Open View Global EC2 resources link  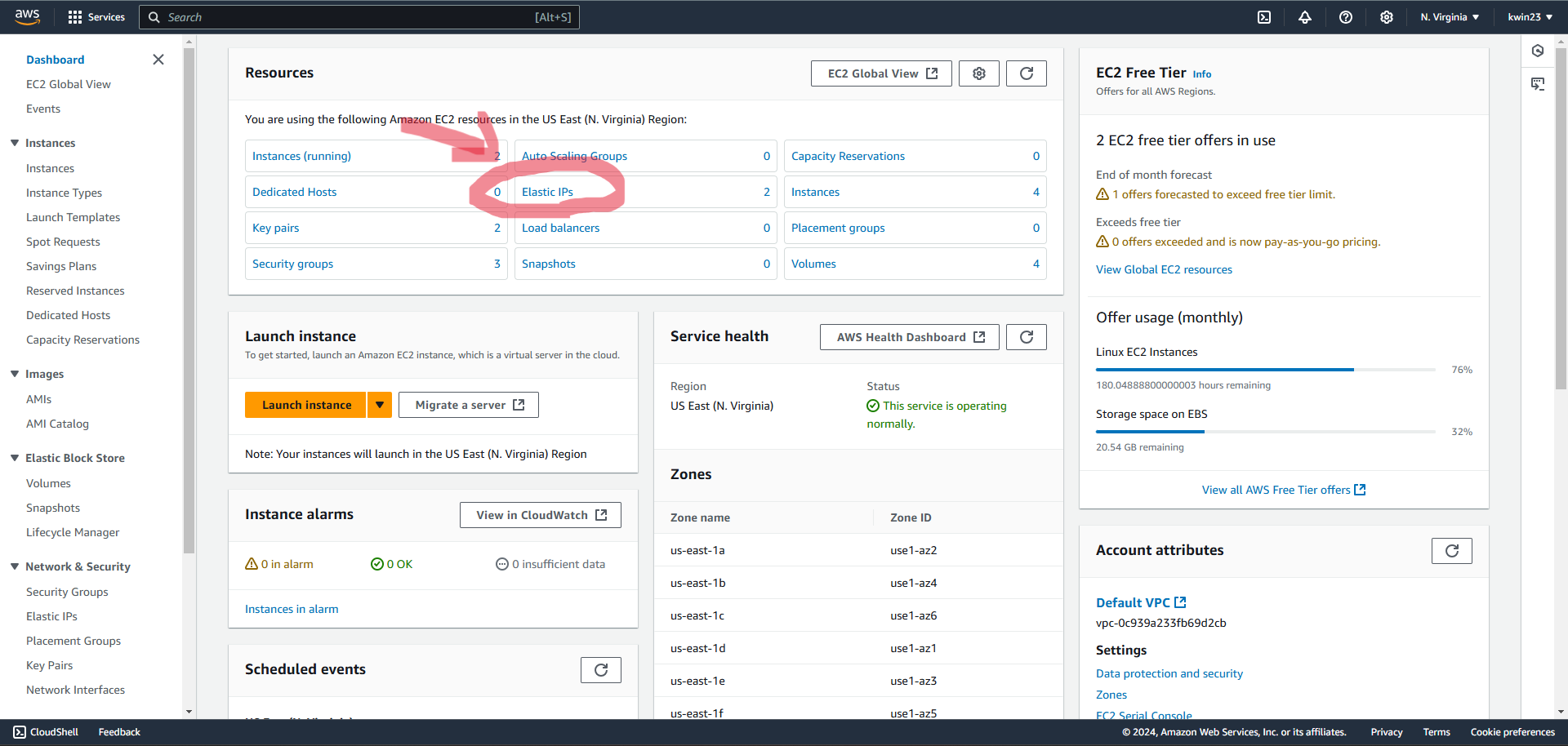[x=1164, y=269]
